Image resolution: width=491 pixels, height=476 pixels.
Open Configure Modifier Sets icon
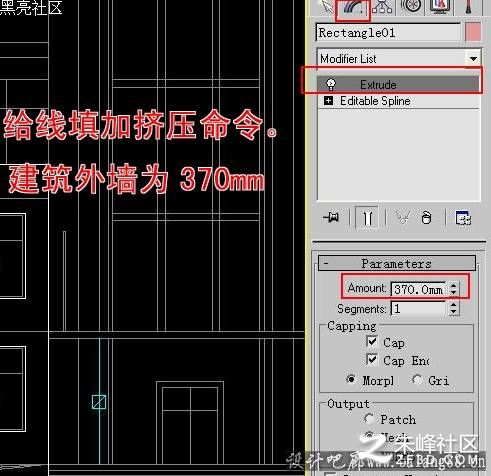tap(463, 218)
